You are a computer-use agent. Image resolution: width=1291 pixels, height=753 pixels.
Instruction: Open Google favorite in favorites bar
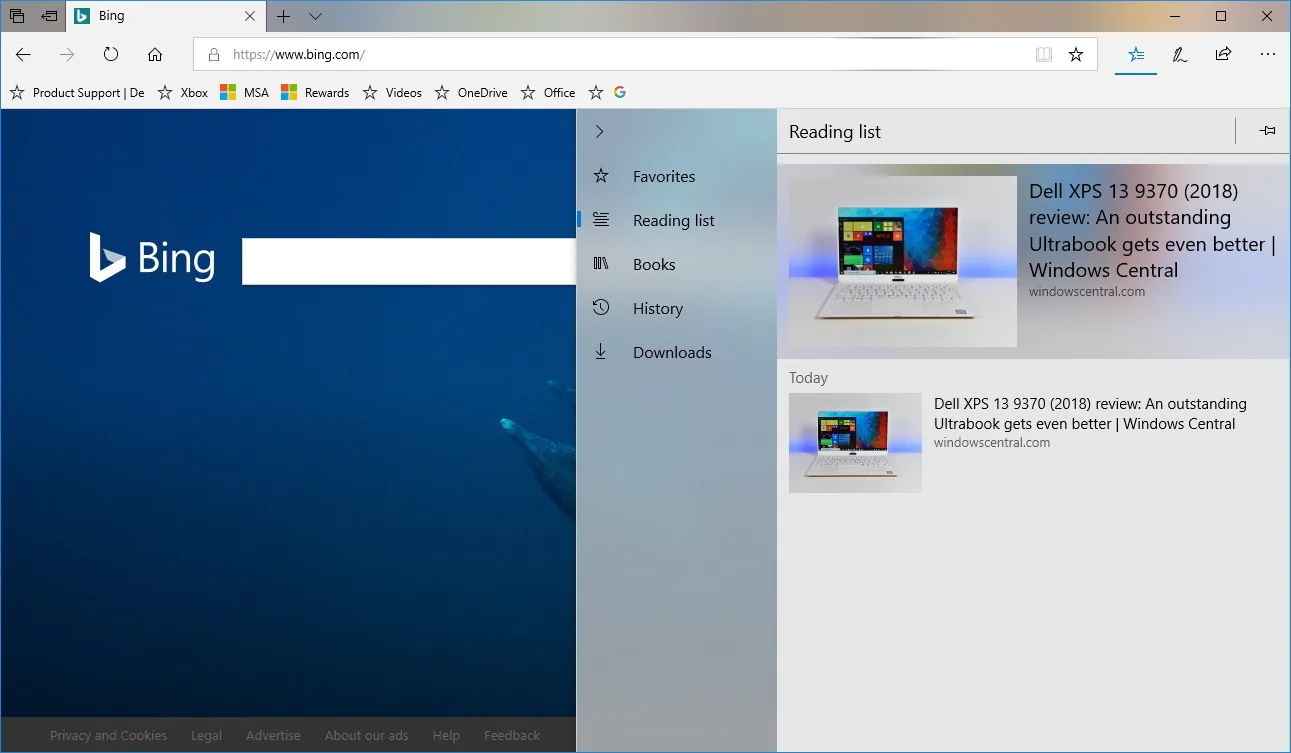[x=620, y=93]
